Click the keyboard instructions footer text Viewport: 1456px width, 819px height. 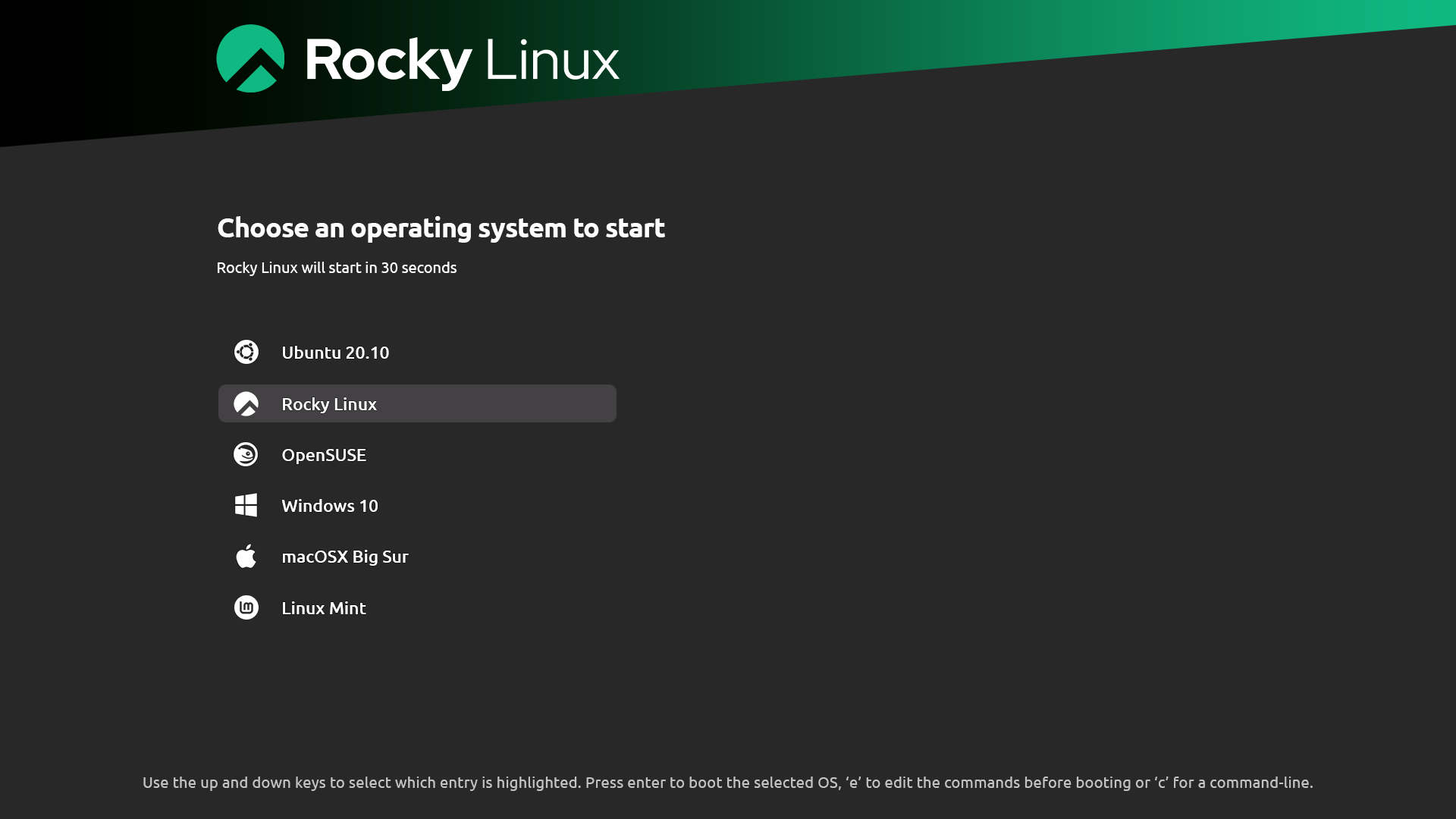click(728, 783)
